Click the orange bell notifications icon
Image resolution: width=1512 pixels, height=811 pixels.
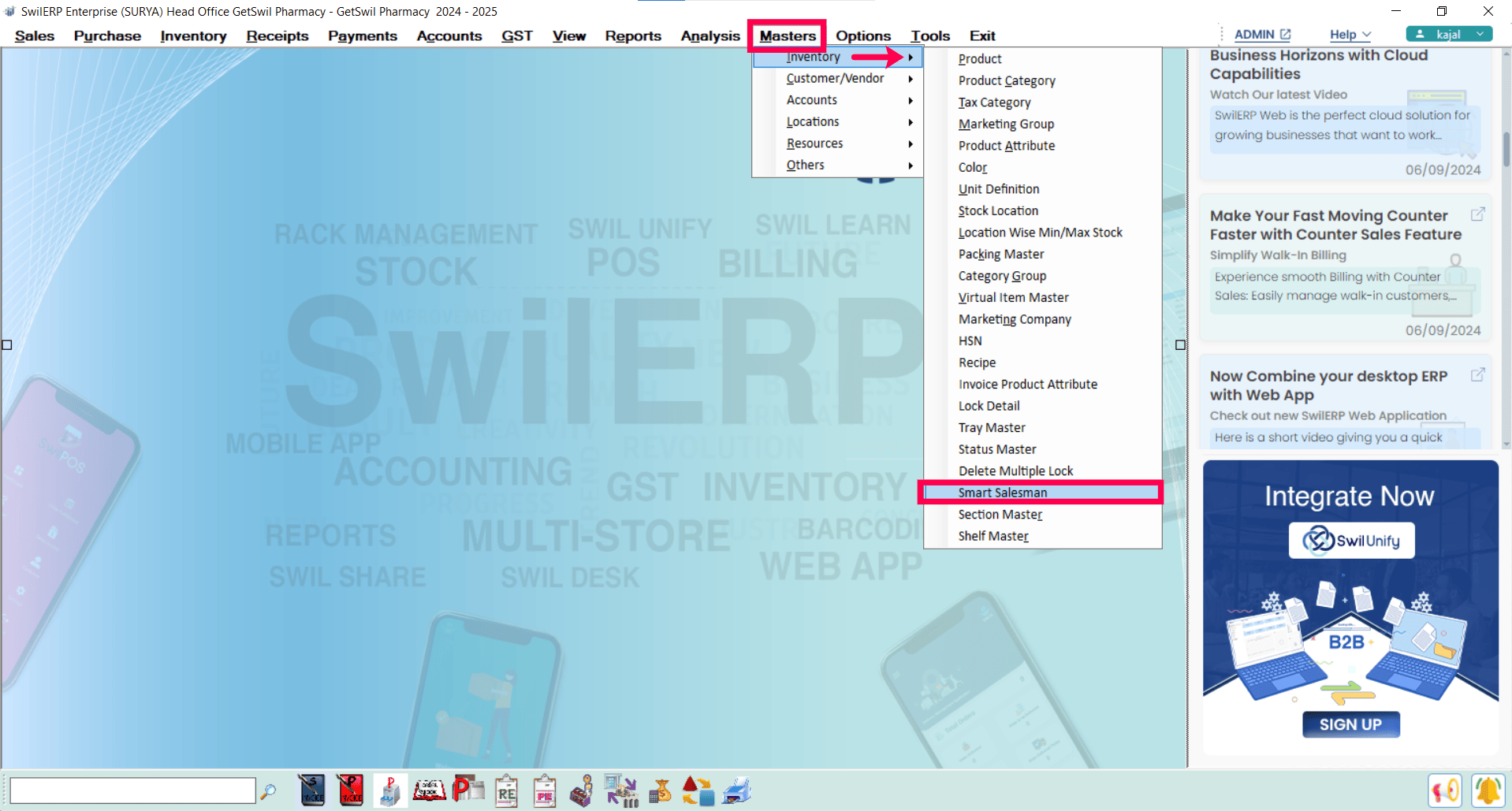pos(1488,791)
